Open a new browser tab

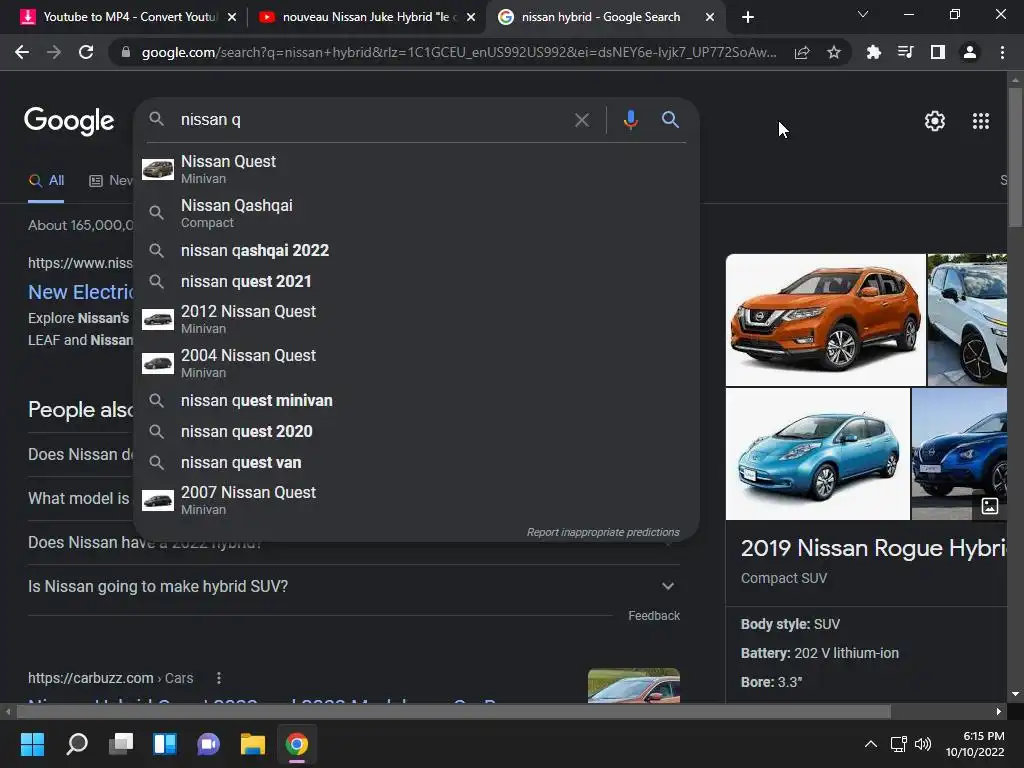[x=748, y=17]
